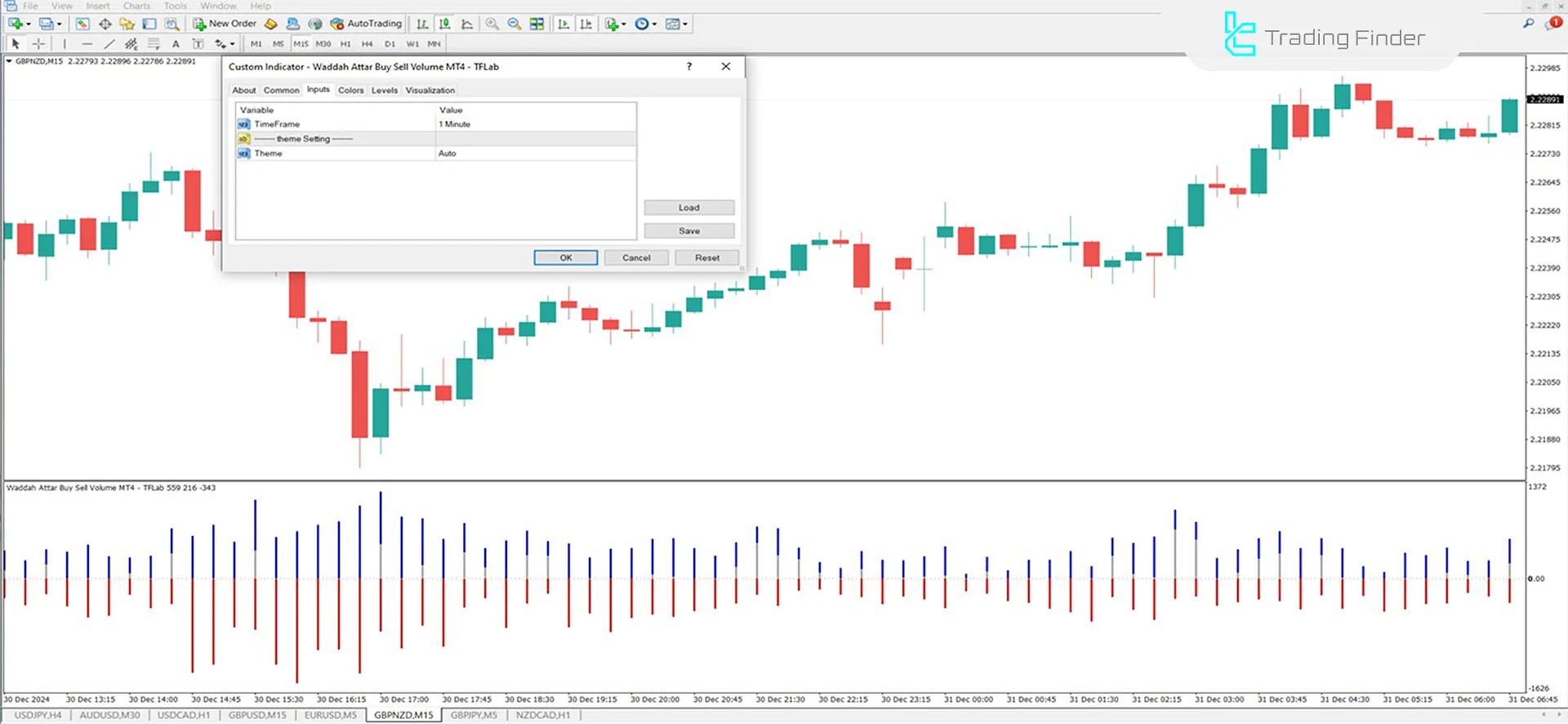Switch chart to H1 timeframe
The width and height of the screenshot is (1568, 724).
point(345,44)
